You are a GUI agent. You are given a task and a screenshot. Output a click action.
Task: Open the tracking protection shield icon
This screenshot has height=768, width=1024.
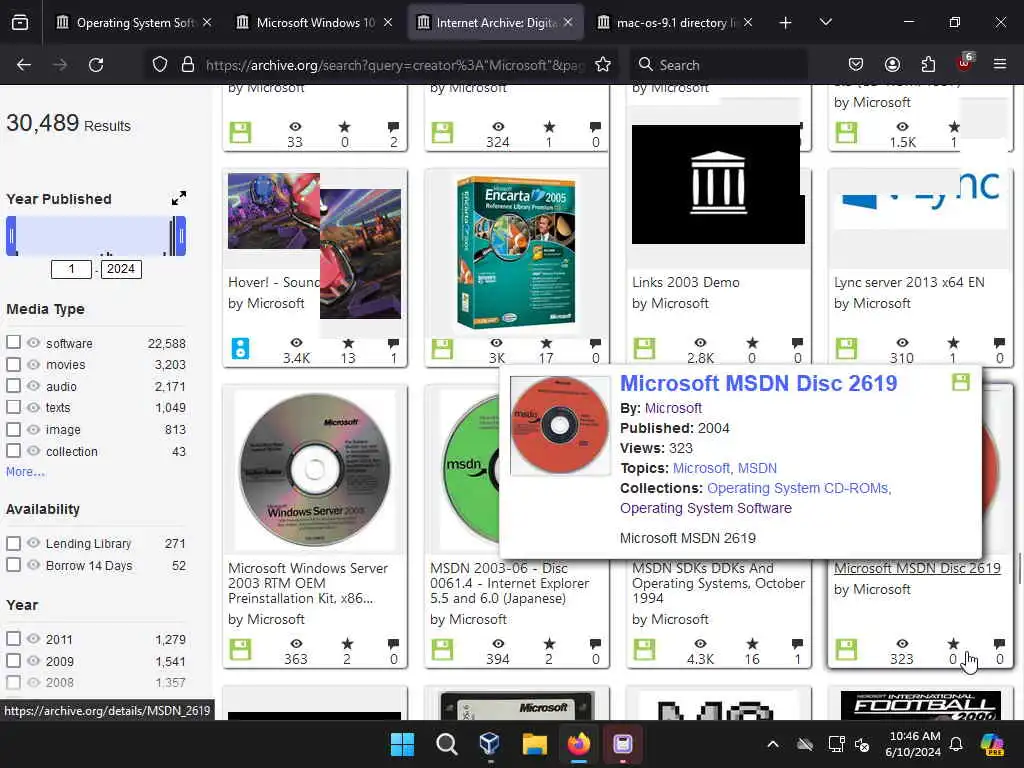coord(160,65)
